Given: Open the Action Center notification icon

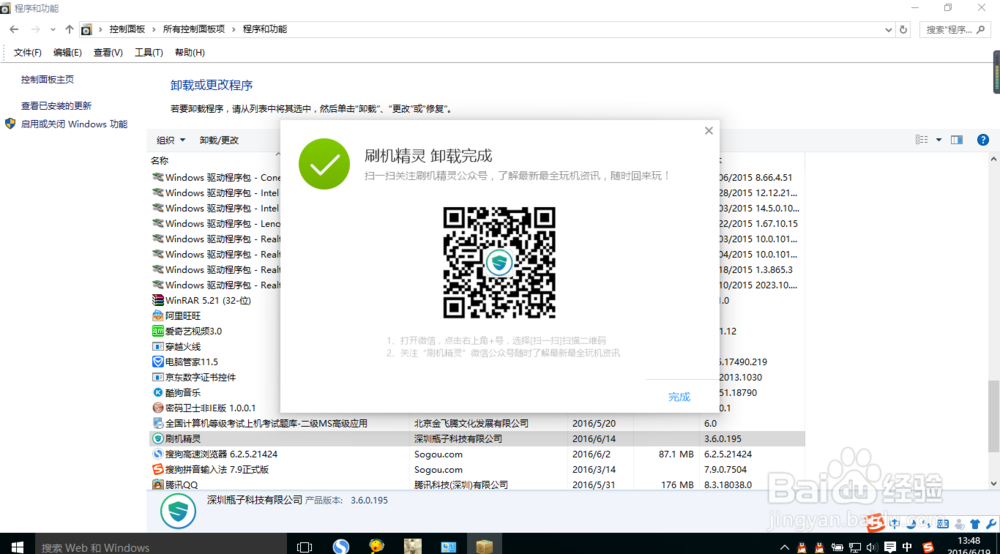Looking at the screenshot, I should [x=890, y=547].
